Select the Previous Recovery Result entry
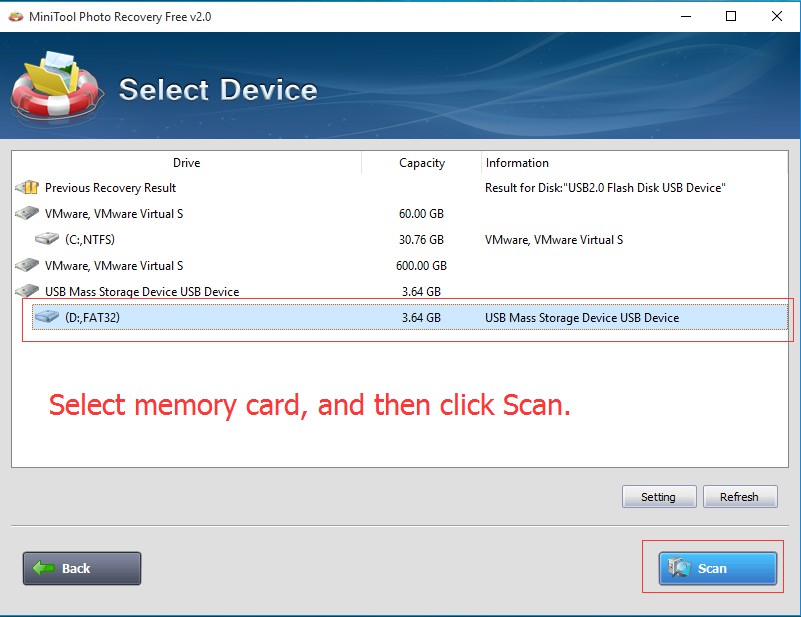Image resolution: width=801 pixels, height=617 pixels. click(200, 188)
